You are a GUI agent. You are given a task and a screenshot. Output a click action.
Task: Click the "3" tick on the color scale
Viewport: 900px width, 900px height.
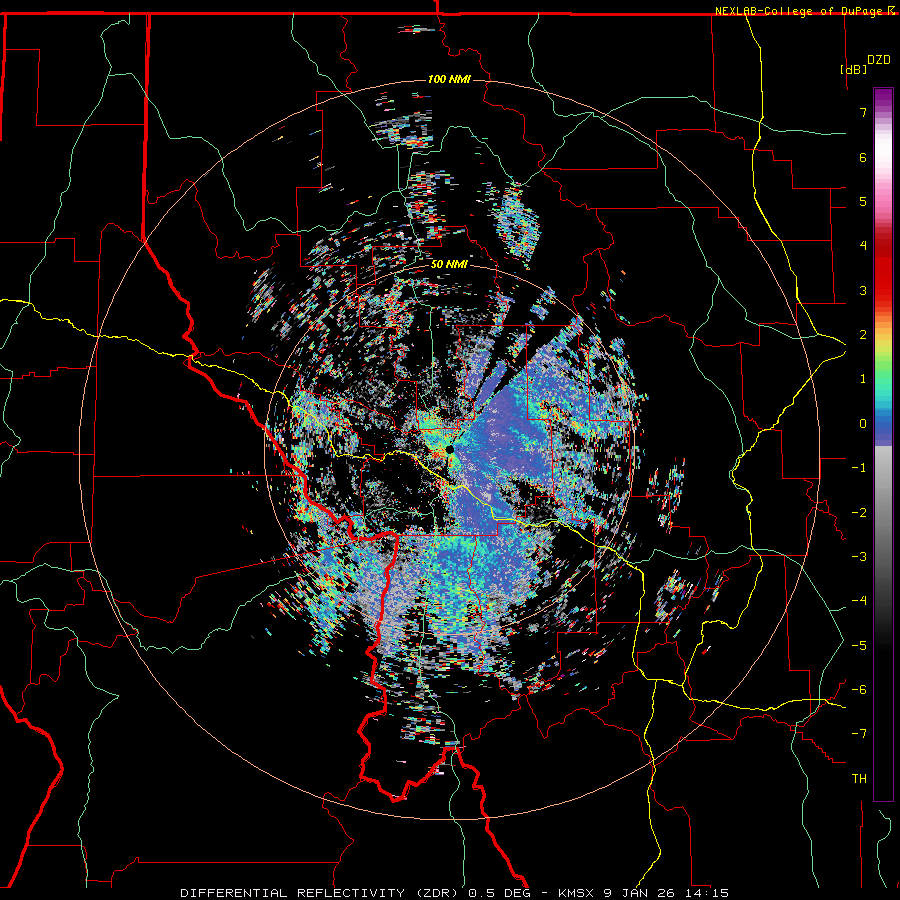[x=863, y=290]
